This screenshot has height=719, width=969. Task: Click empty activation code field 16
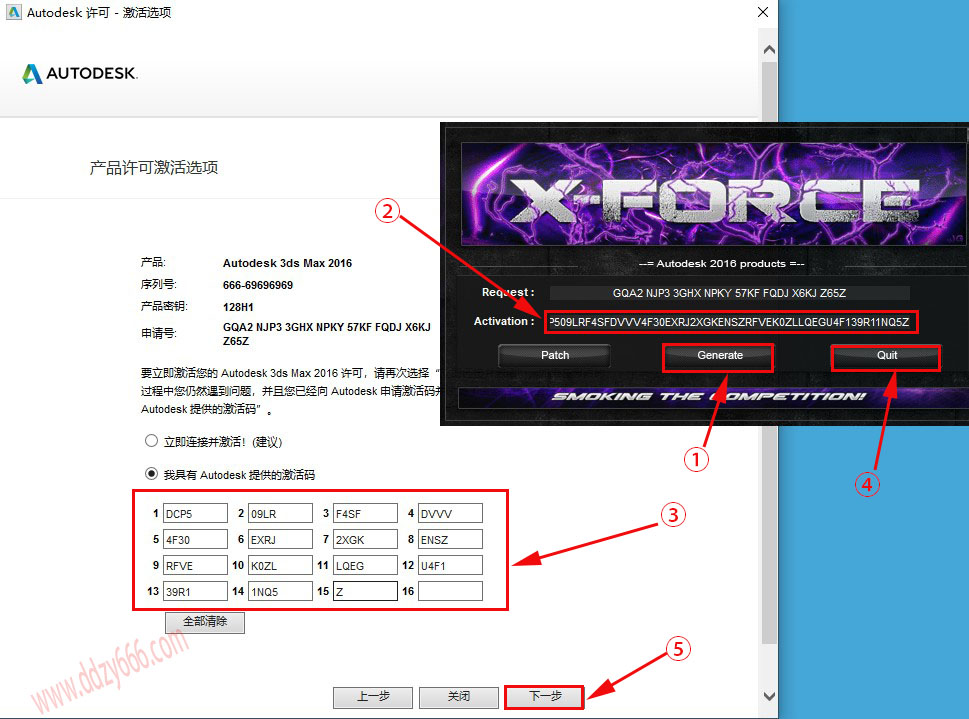point(450,591)
